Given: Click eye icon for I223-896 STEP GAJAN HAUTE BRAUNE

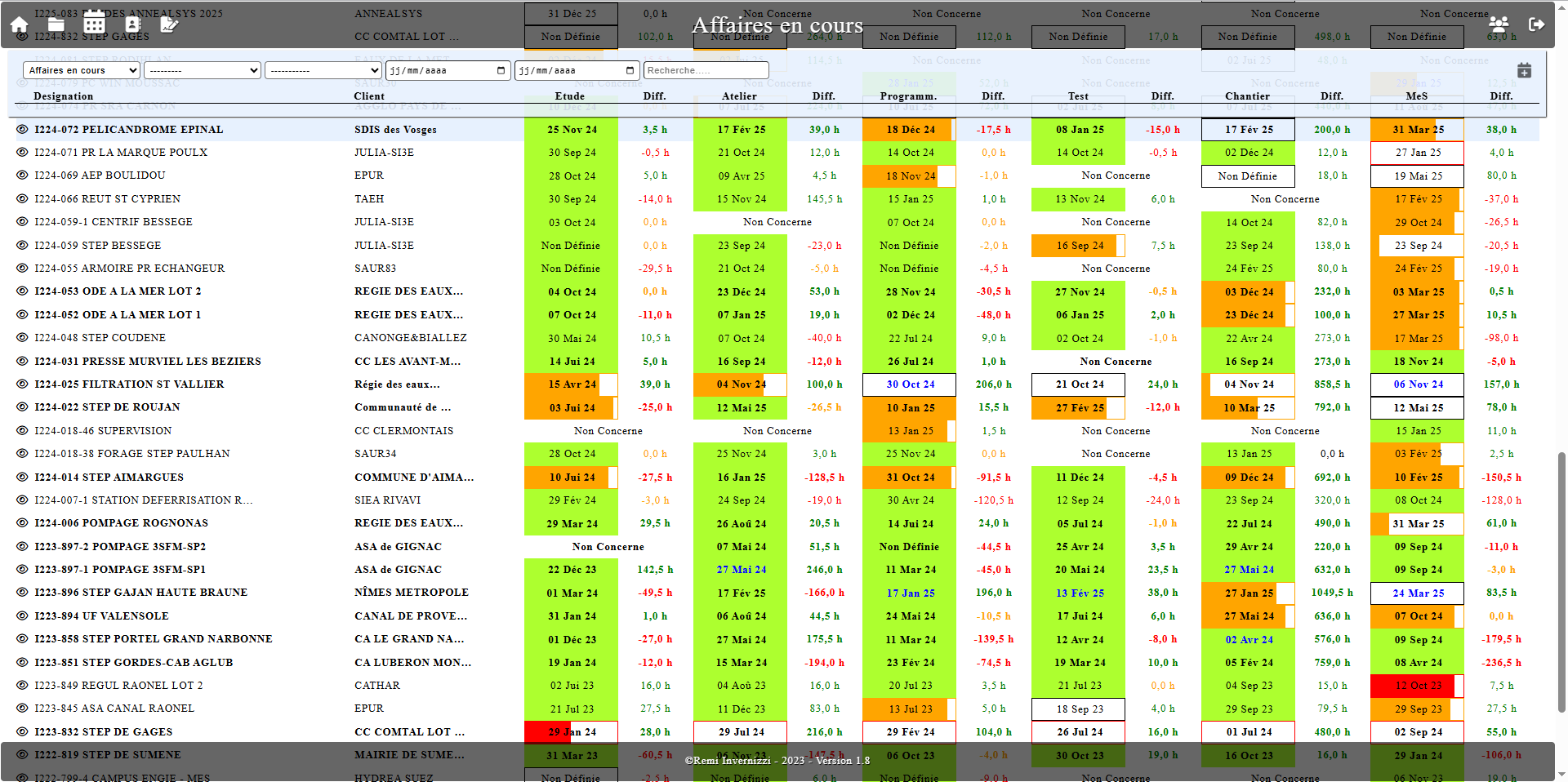Looking at the screenshot, I should 22,592.
